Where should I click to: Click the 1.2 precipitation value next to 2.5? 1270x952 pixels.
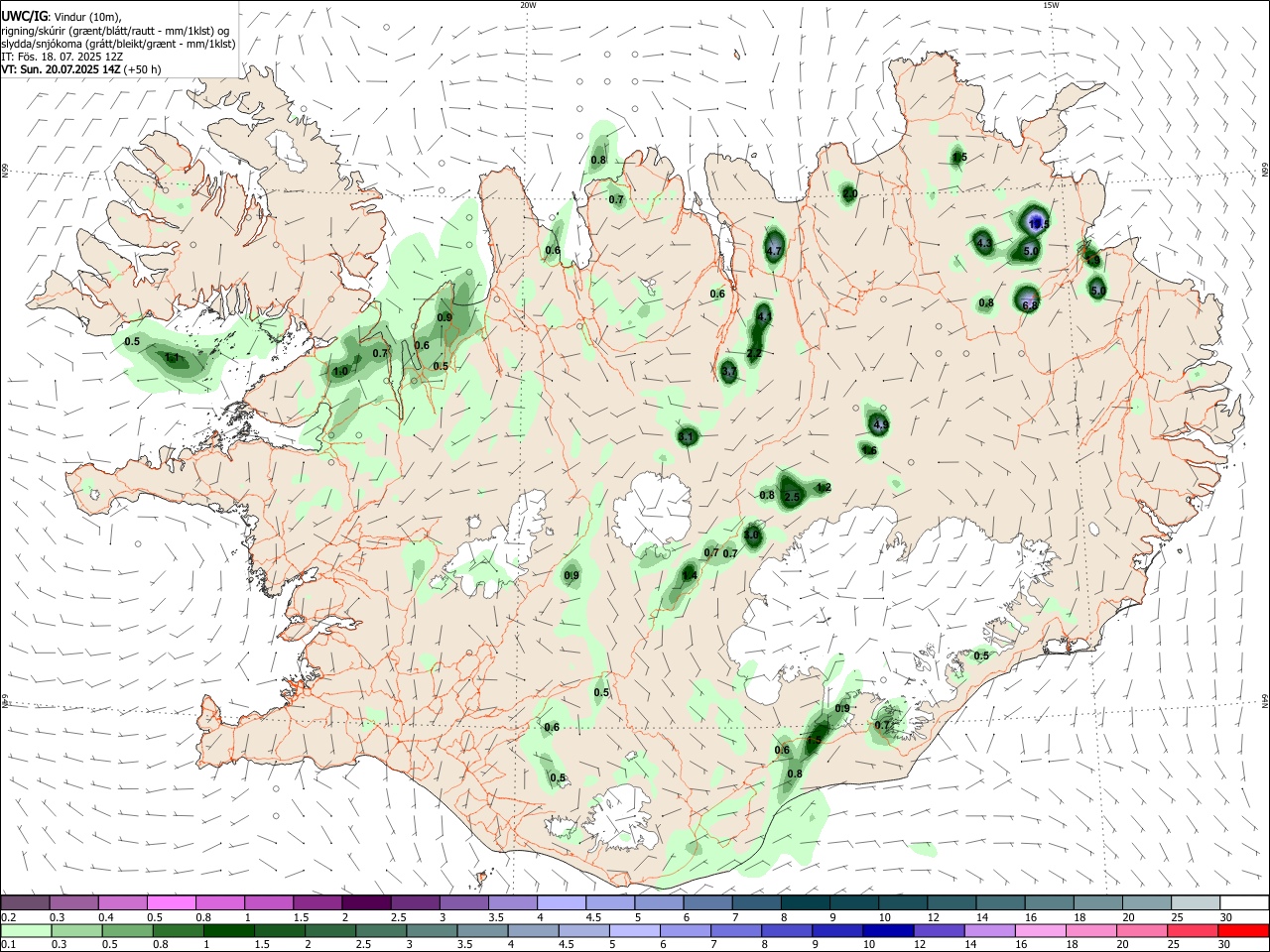823,488
